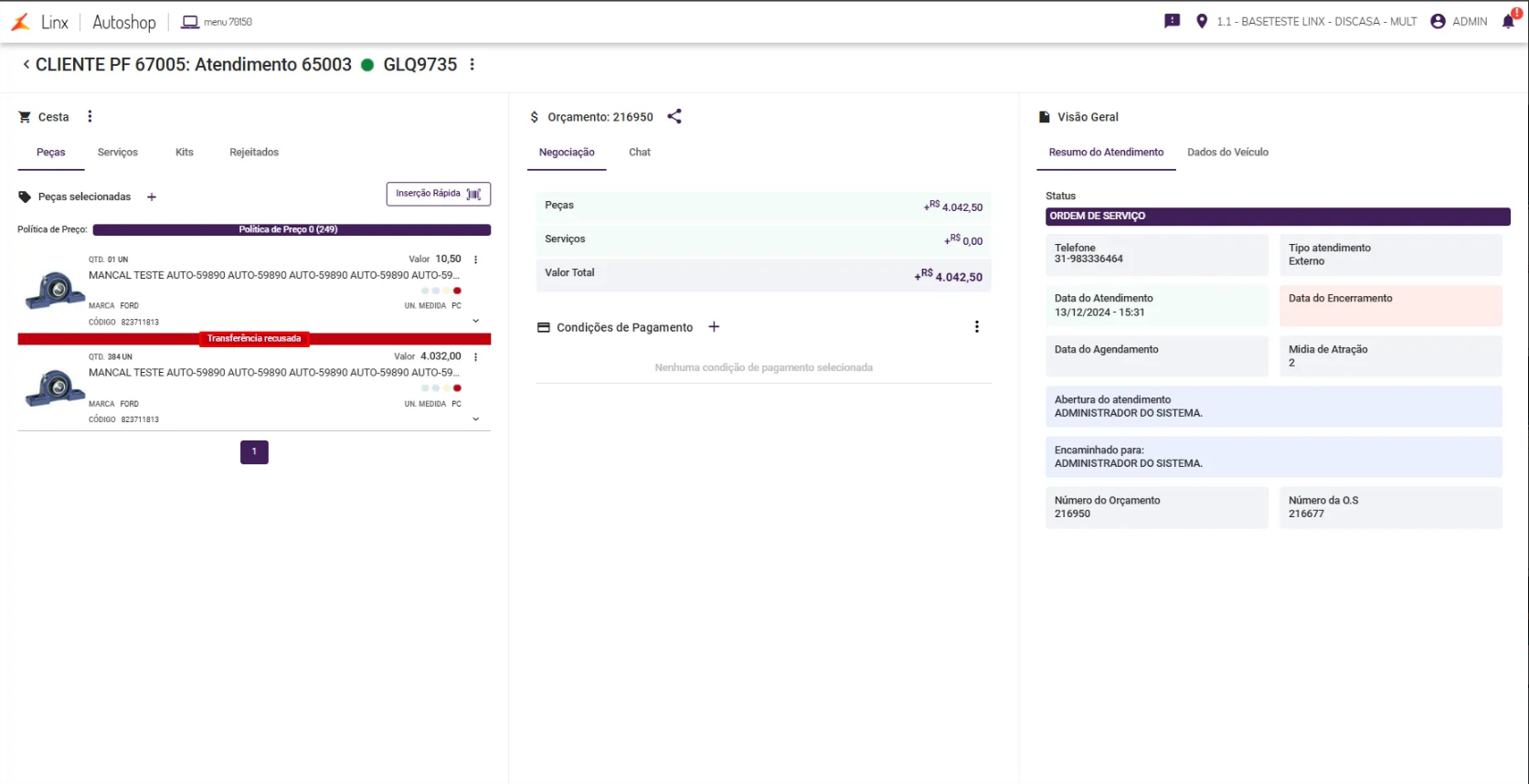
Task: Open the Cesta three-dot options menu
Action: point(90,116)
